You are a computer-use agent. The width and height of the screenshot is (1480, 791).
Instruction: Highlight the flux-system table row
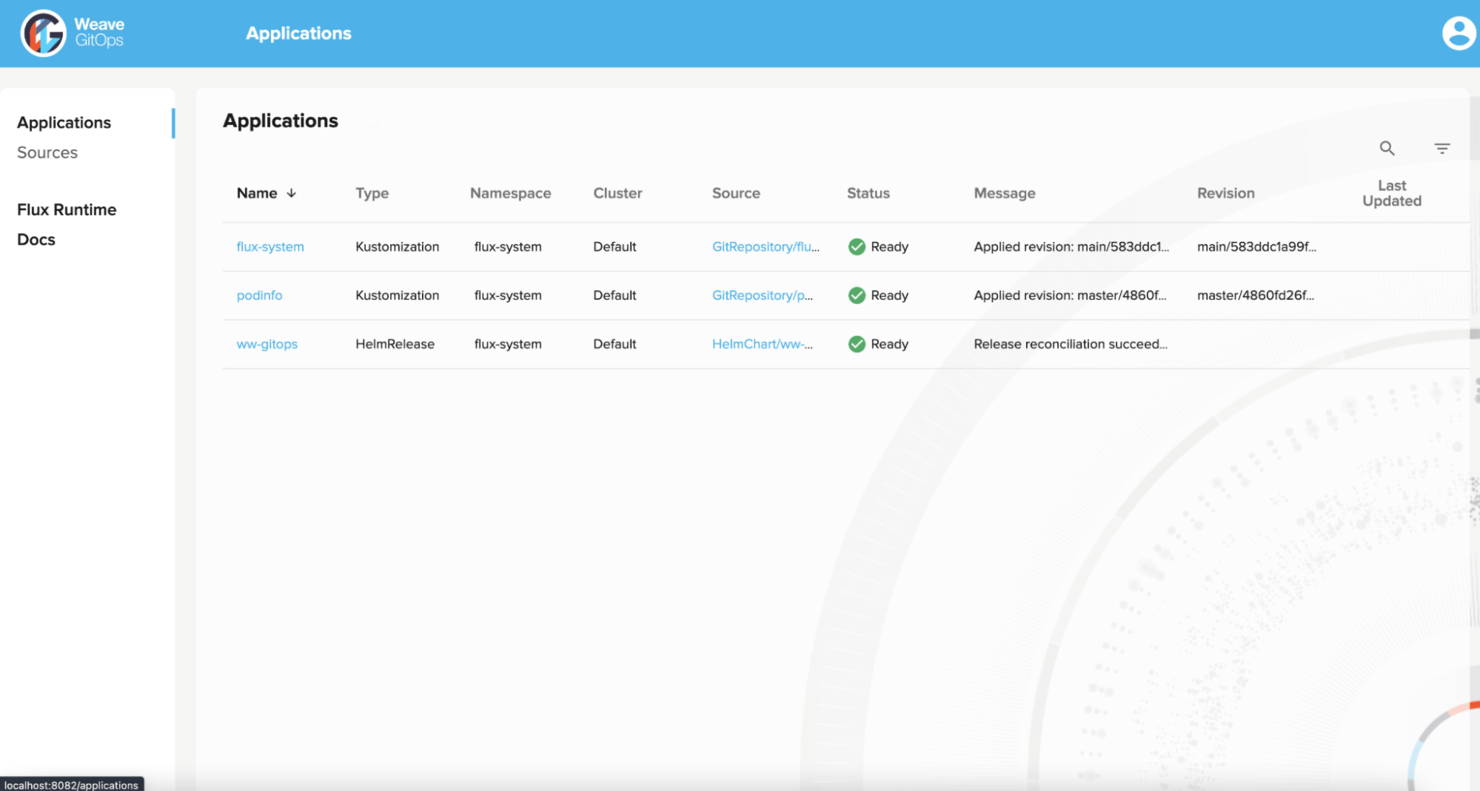700,246
